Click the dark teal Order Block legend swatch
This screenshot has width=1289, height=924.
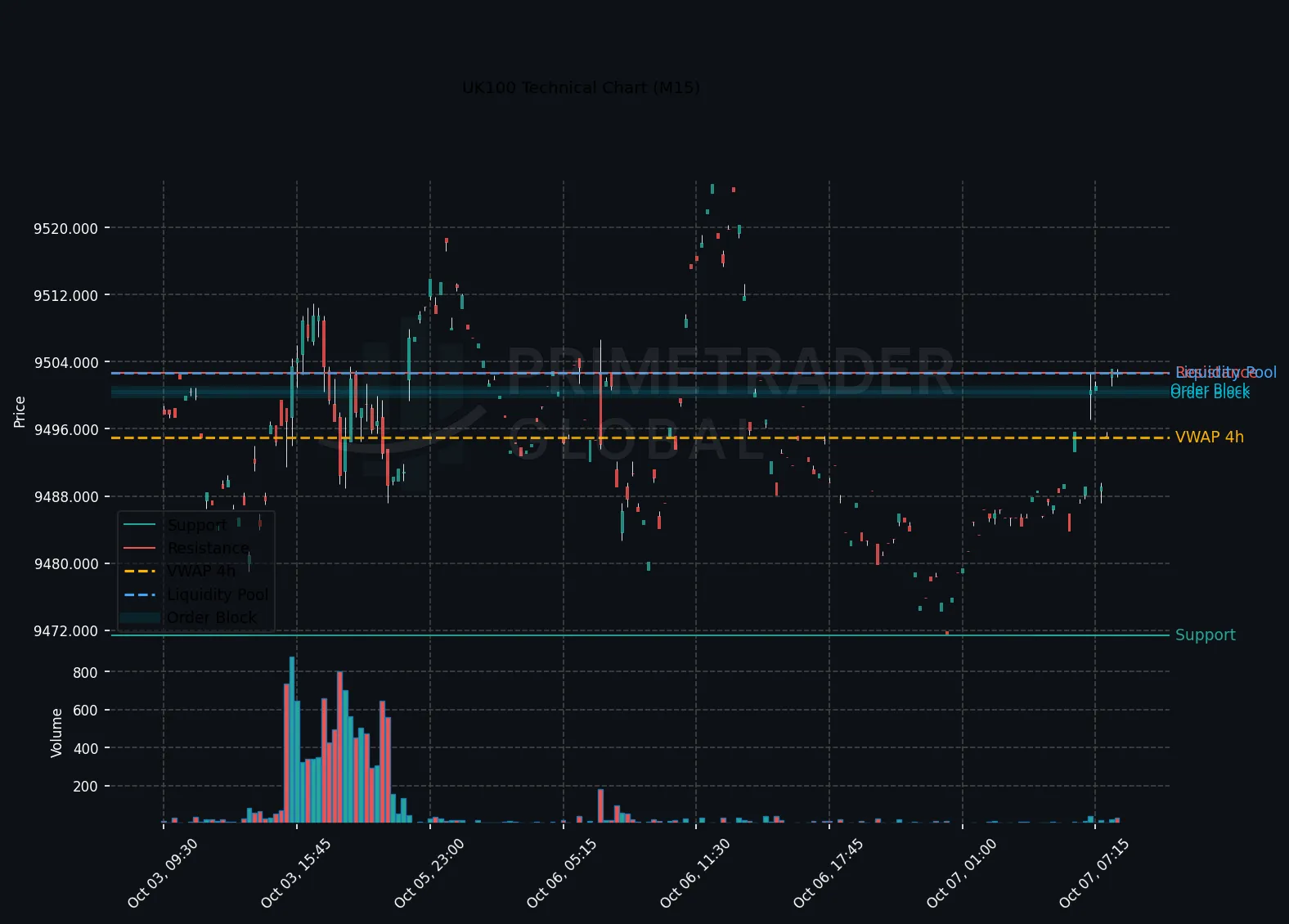click(x=140, y=617)
